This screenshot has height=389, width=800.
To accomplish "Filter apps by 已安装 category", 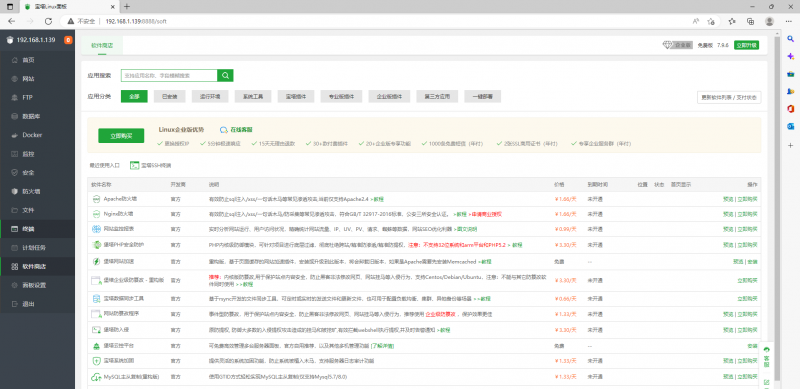I will [x=169, y=96].
